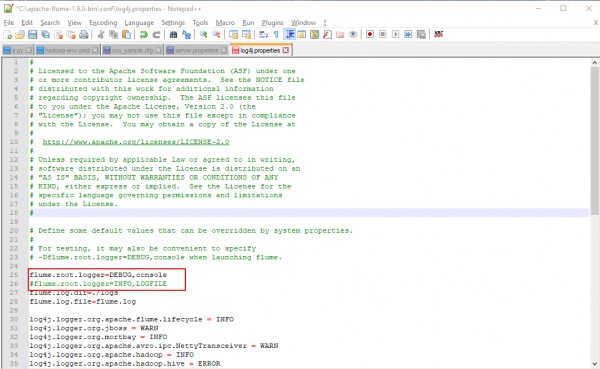Open Find with the binoculars icon
Viewport: 600px width, 369px height.
pos(173,35)
